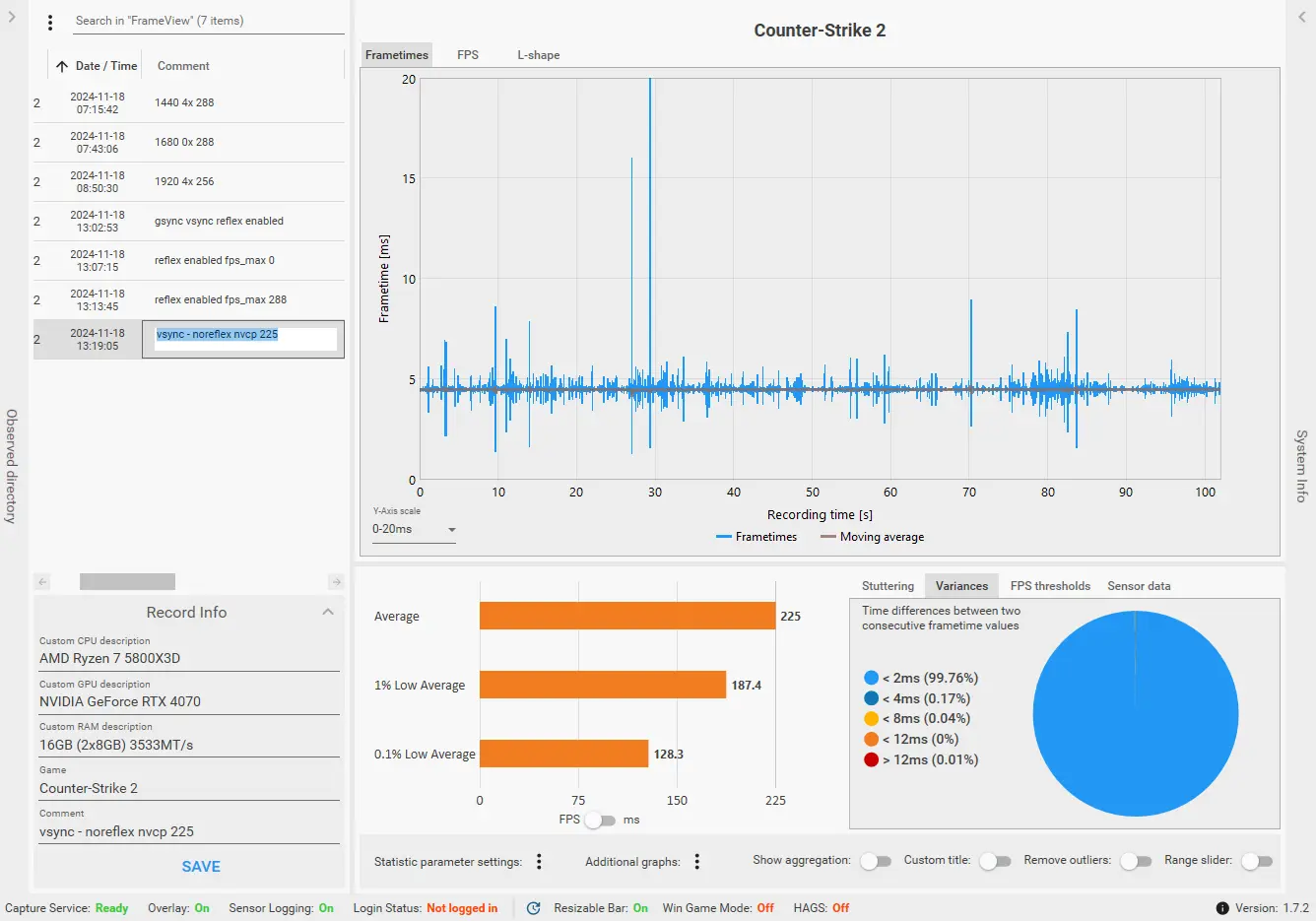Open the FPS graph tab
Viewport: 1316px width, 921px height.
pos(468,55)
